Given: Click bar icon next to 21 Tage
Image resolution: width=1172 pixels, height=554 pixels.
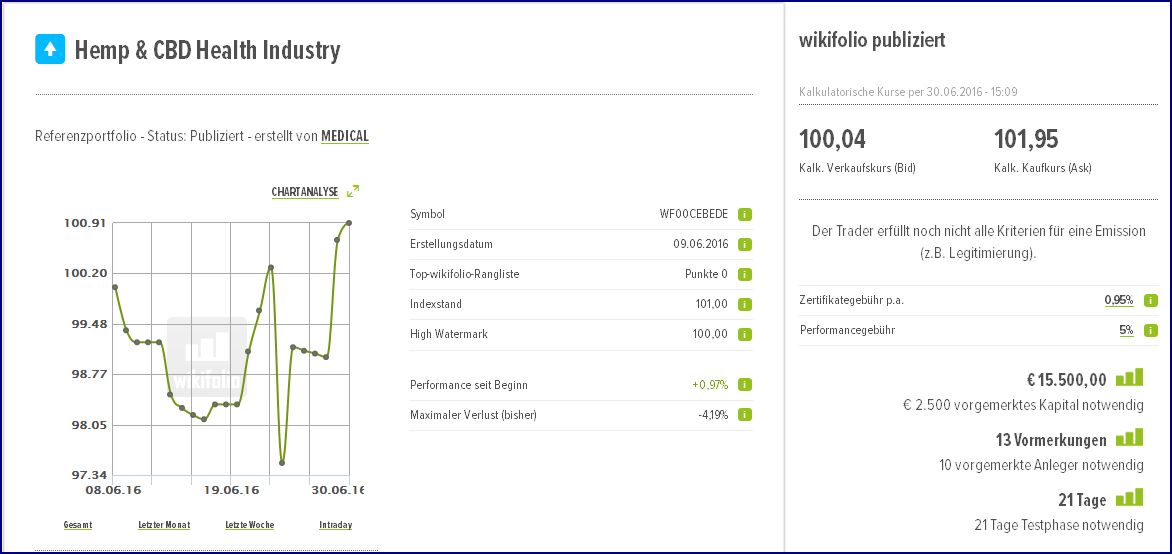Looking at the screenshot, I should point(1129,498).
